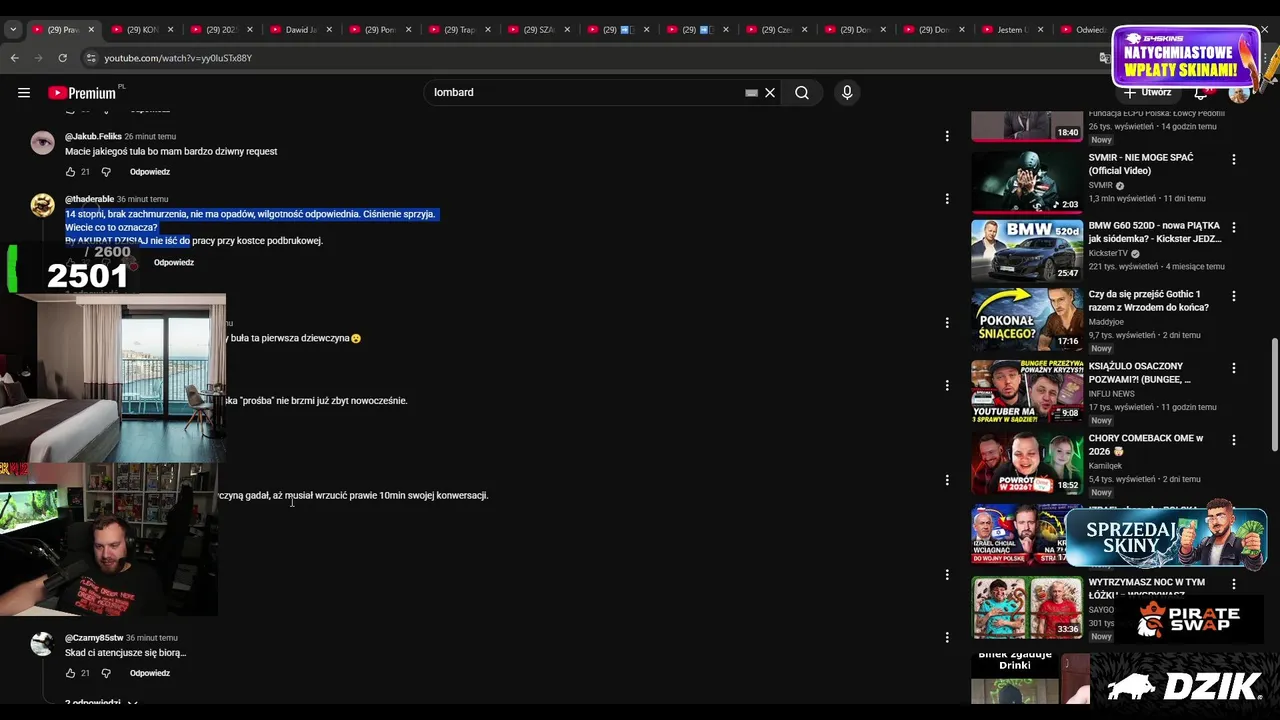Image resolution: width=1280 pixels, height=720 pixels.
Task: Like the comment by @Jakub.Feliks
Action: [x=71, y=172]
